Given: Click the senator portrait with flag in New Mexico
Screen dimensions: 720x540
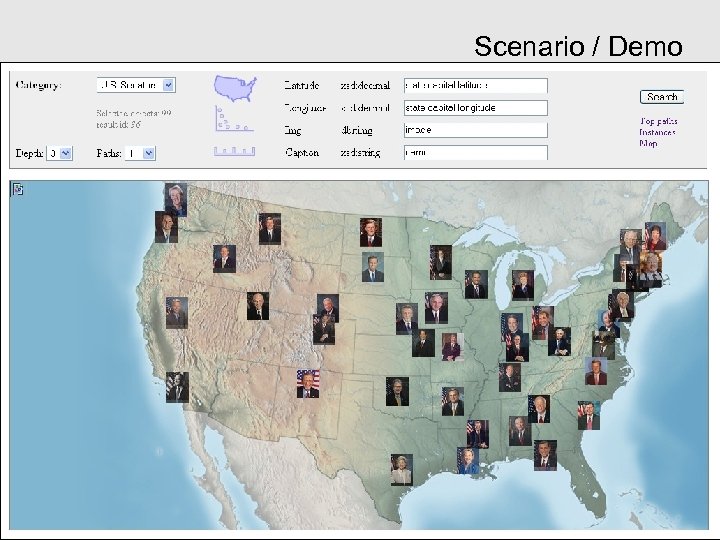Looking at the screenshot, I should 308,384.
